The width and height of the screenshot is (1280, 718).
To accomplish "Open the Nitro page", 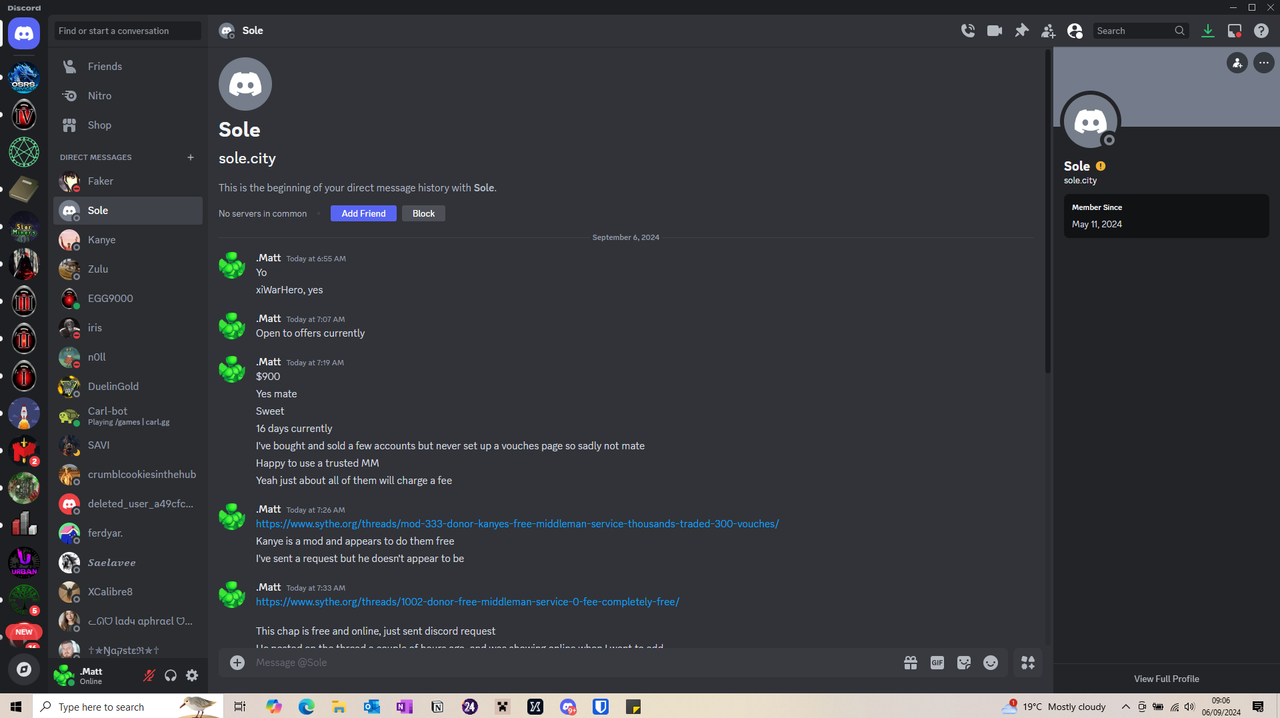I will (128, 96).
